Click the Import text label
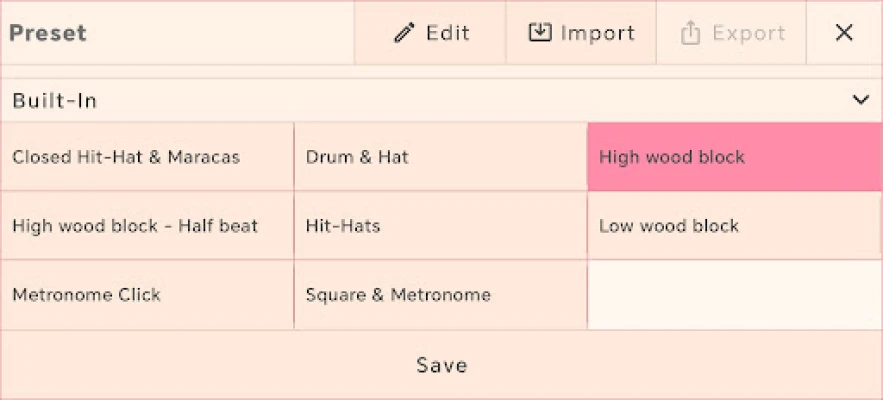This screenshot has height=400, width=883. tap(597, 33)
